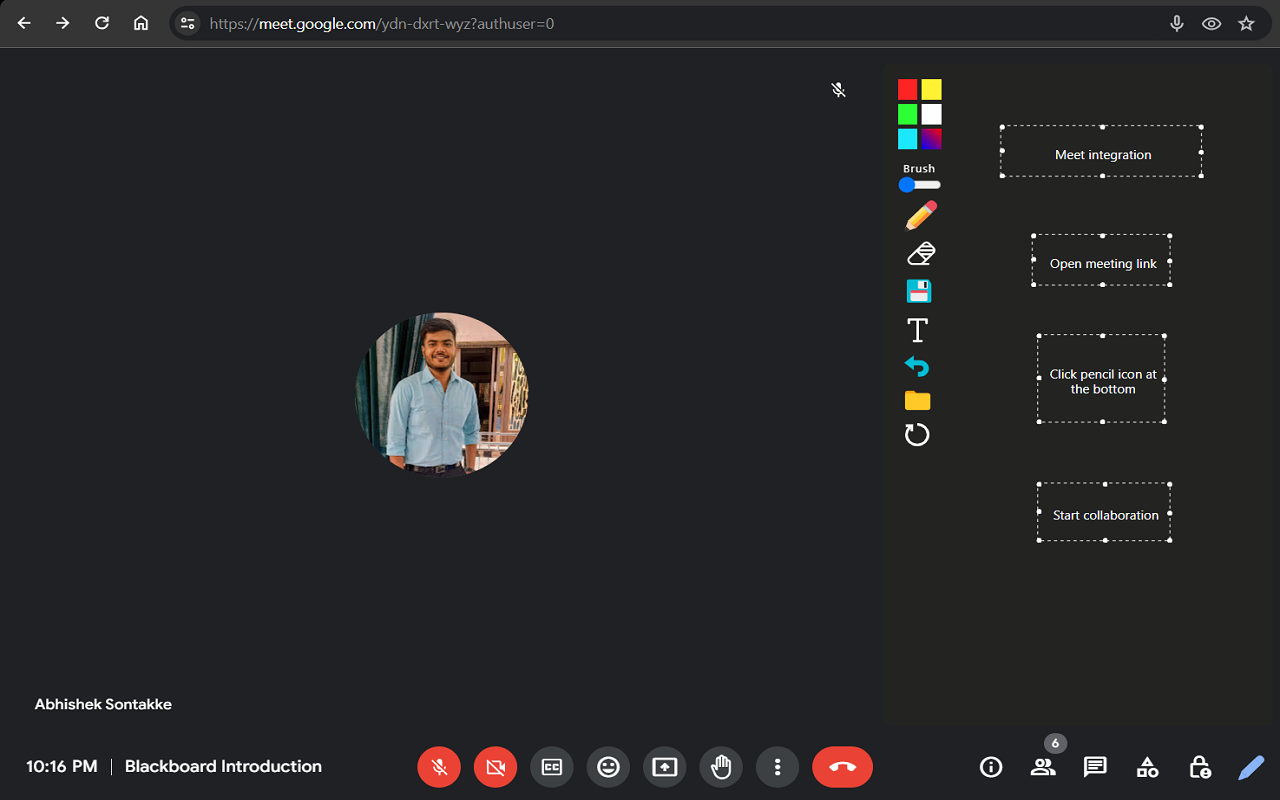Select the eraser tool

coord(920,254)
